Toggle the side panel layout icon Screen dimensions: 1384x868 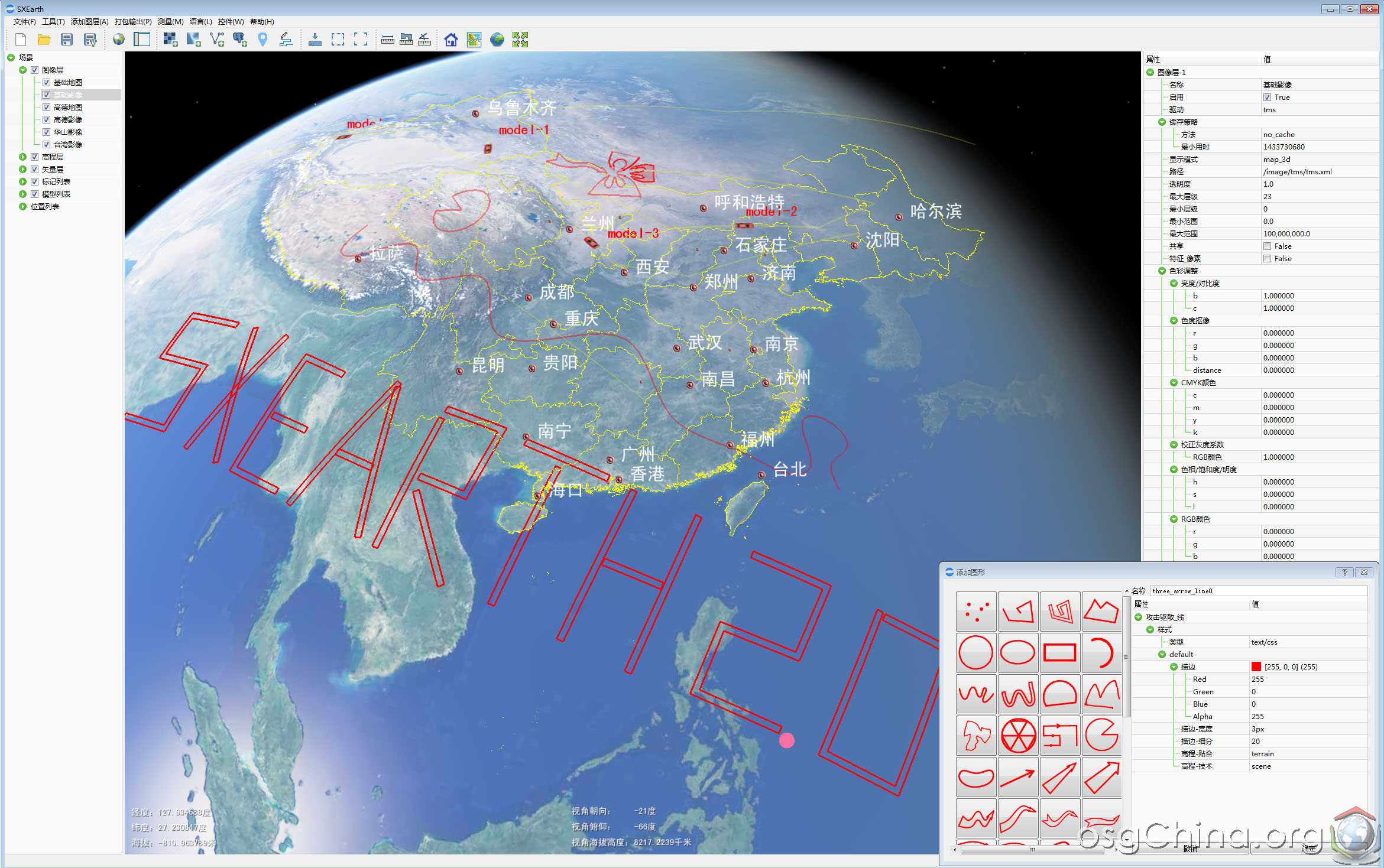coord(142,40)
